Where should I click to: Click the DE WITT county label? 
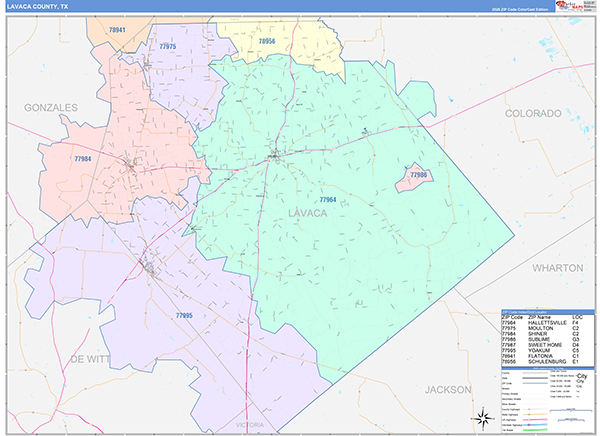tap(91, 359)
